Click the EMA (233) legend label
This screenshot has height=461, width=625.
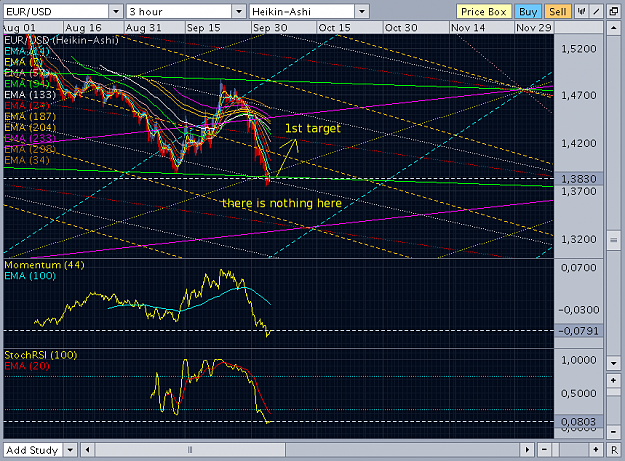[30, 138]
